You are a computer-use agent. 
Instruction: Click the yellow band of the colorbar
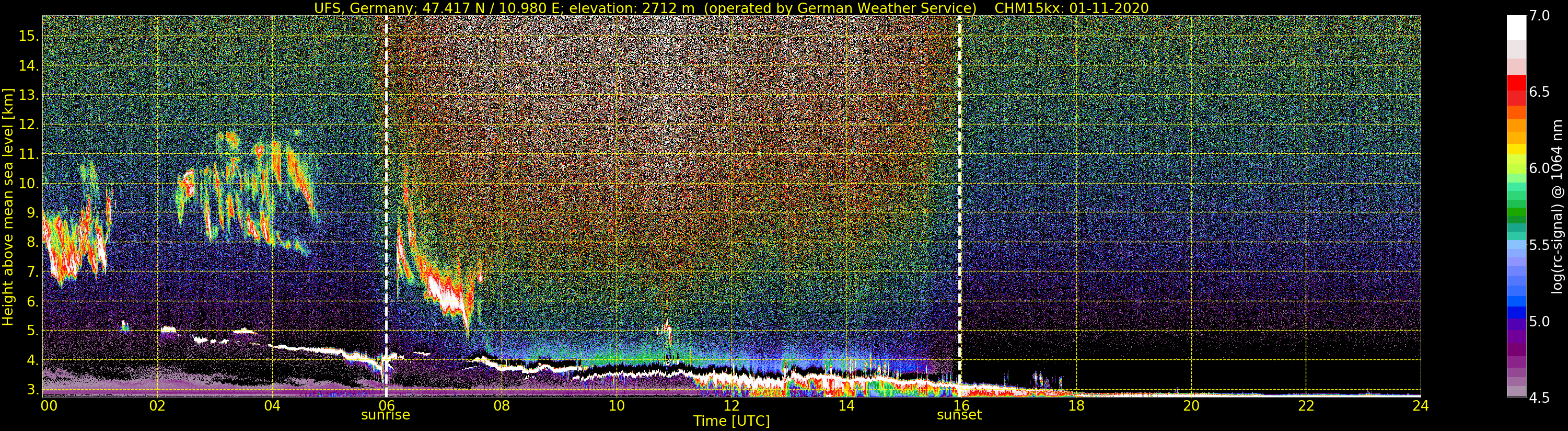[x=1516, y=150]
